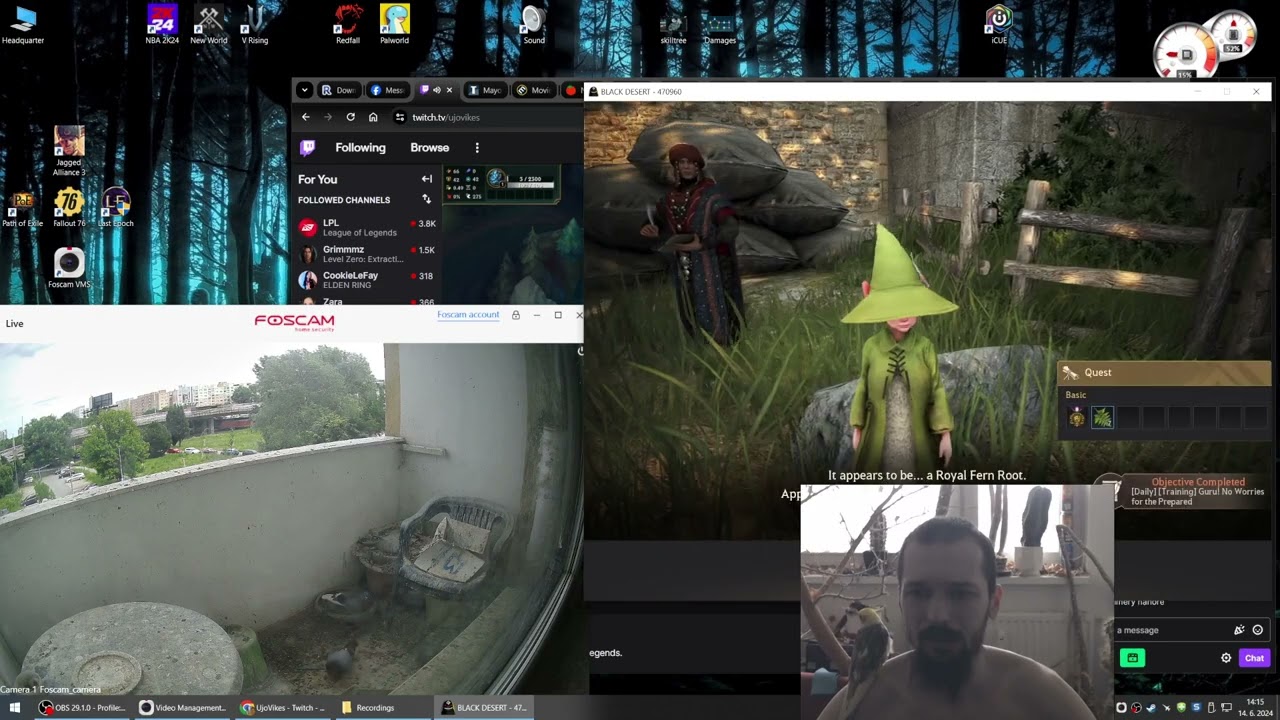Open the celebration icon in chat box

(1239, 630)
